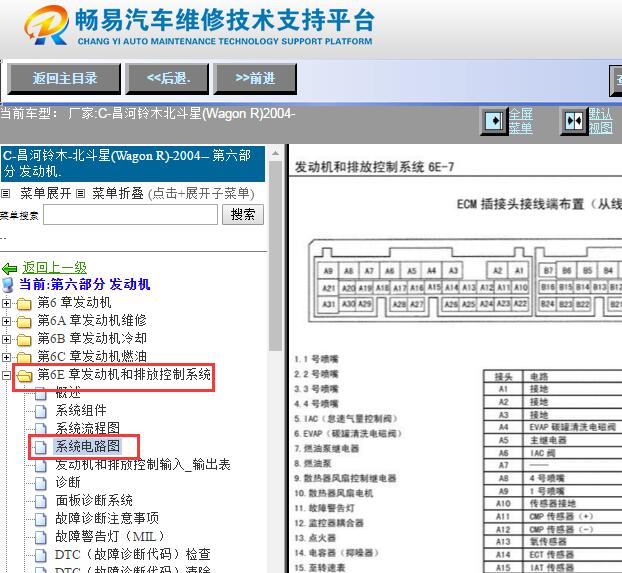
Task: Click the 菜单折叠 small list icon
Action: tap(80, 194)
